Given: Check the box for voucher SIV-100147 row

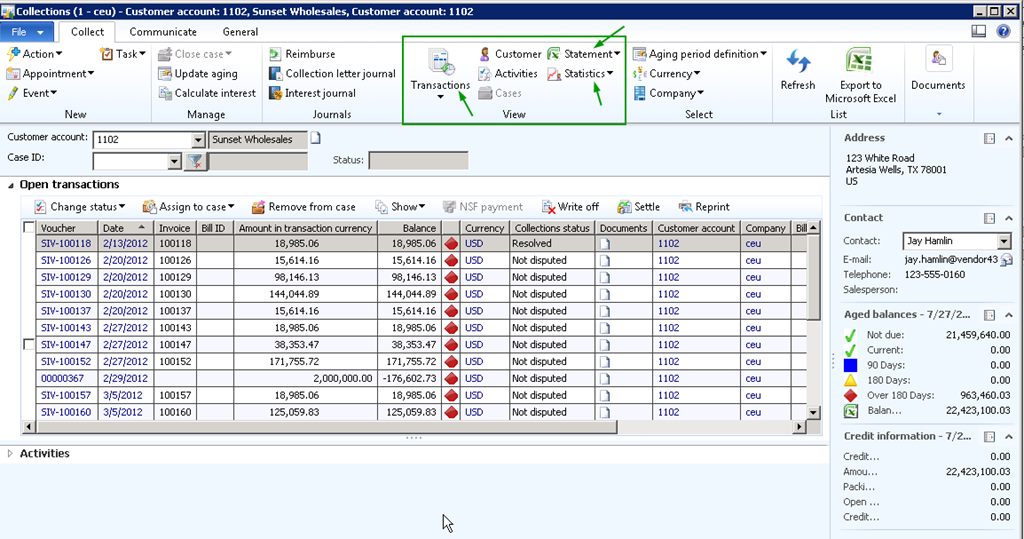Looking at the screenshot, I should (x=28, y=344).
